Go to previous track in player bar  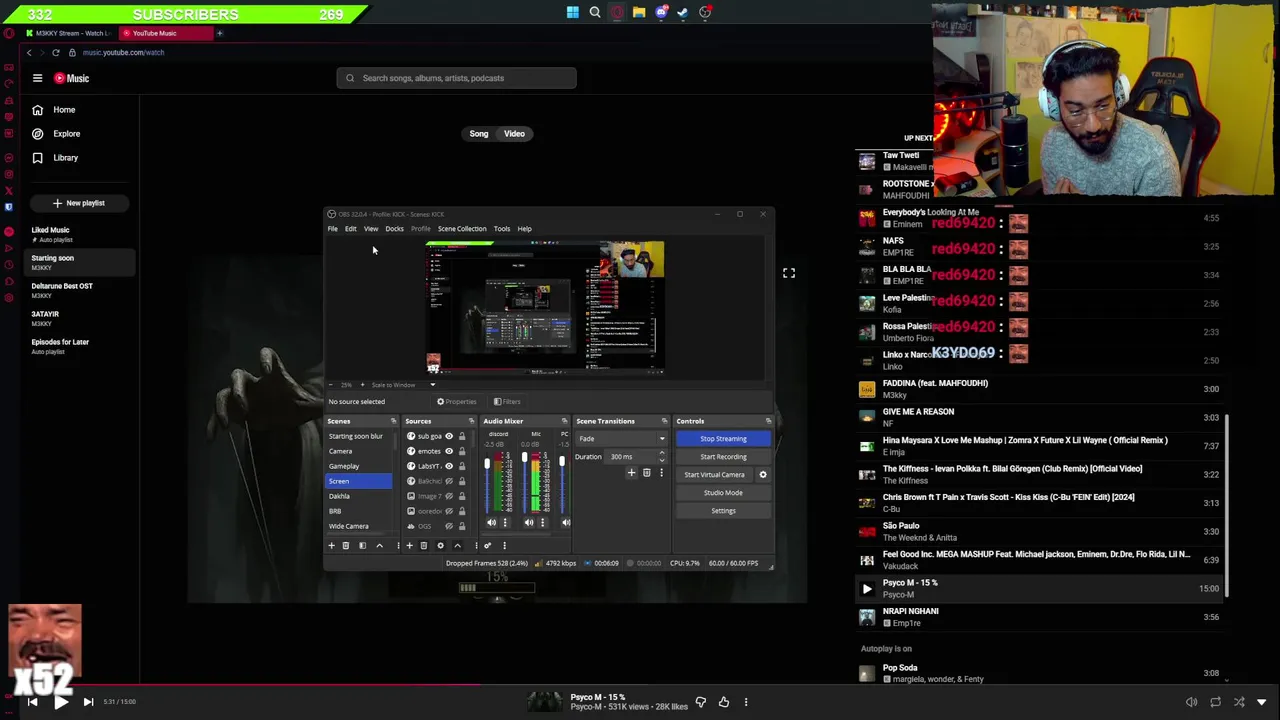pyautogui.click(x=32, y=702)
